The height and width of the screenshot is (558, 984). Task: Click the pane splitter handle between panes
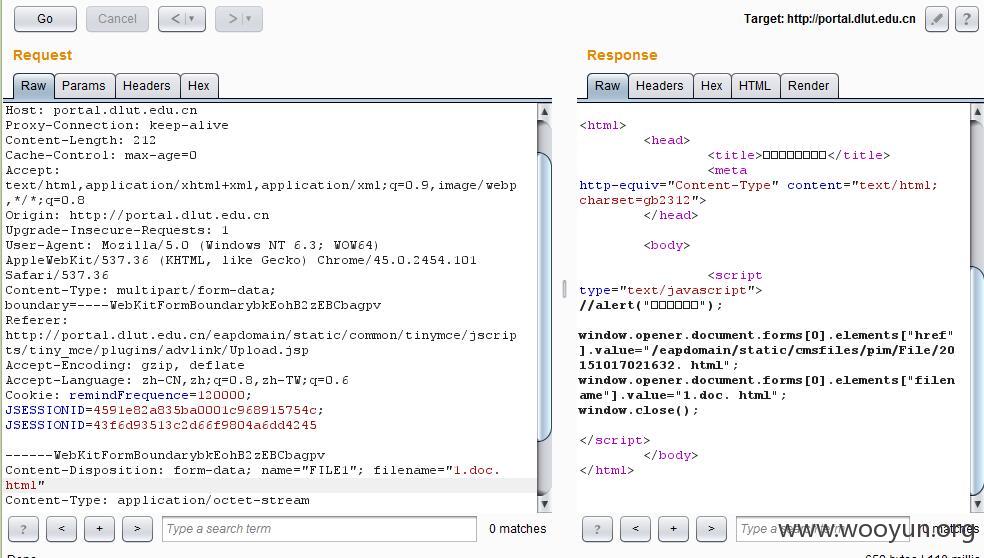[x=564, y=289]
